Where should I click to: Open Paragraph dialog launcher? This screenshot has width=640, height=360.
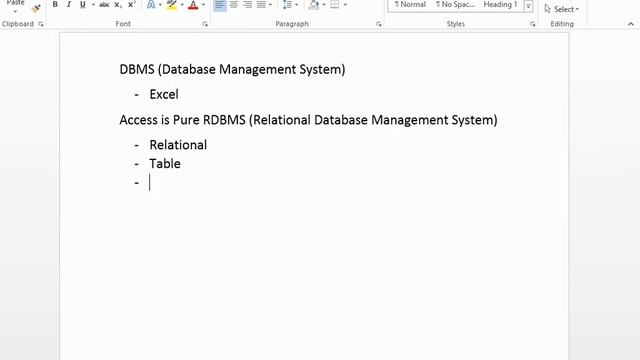(379, 24)
